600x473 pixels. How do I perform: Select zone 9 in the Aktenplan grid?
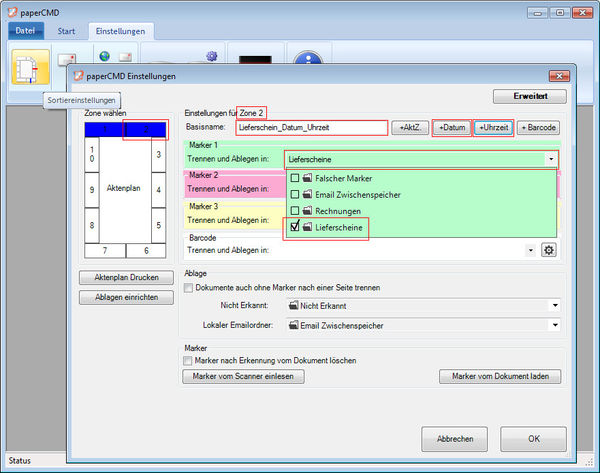(x=92, y=190)
